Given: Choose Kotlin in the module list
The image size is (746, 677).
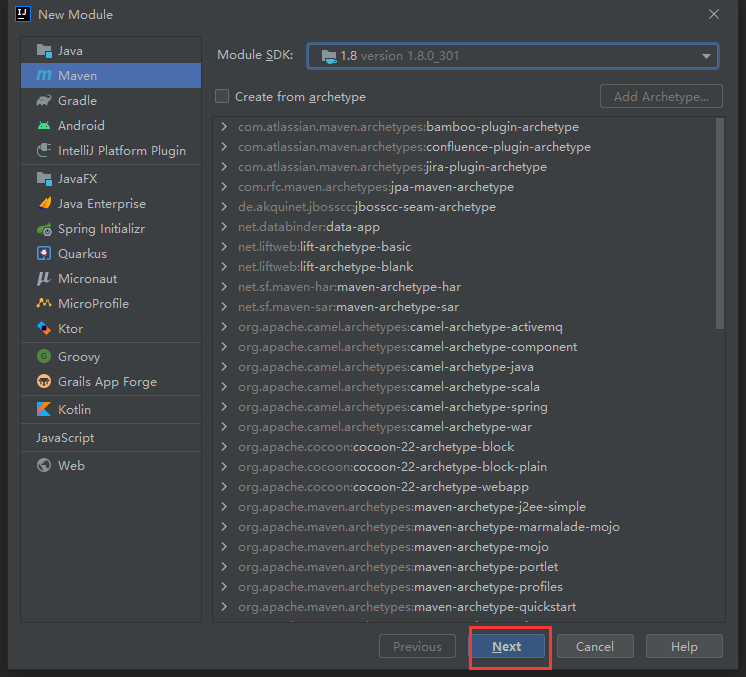Looking at the screenshot, I should tap(111, 409).
